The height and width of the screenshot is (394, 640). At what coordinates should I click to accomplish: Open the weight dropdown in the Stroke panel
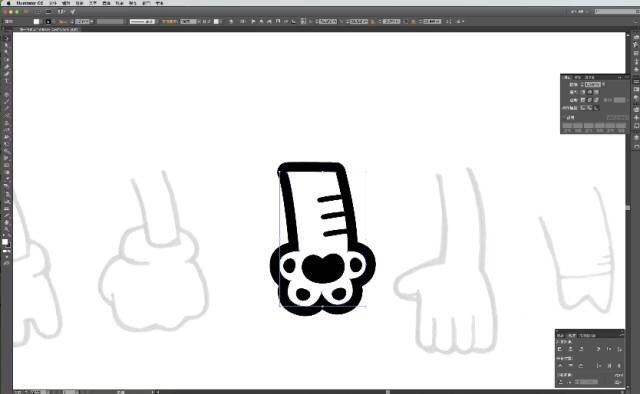[603, 85]
